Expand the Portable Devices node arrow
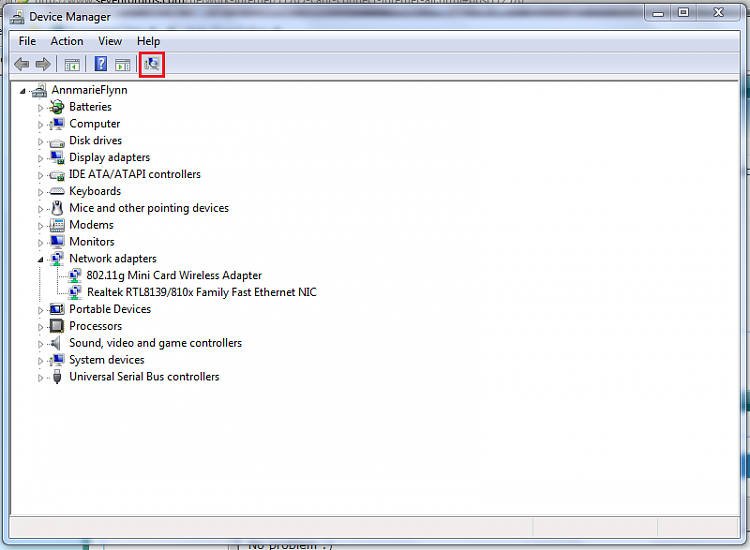The height and width of the screenshot is (550, 750). pos(40,310)
